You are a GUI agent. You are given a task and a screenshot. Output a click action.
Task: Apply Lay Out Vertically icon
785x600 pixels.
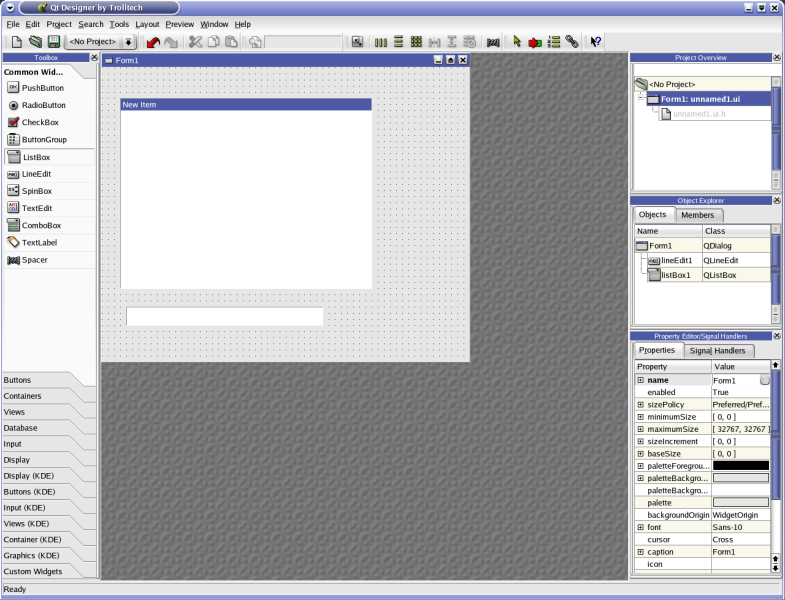pyautogui.click(x=399, y=42)
